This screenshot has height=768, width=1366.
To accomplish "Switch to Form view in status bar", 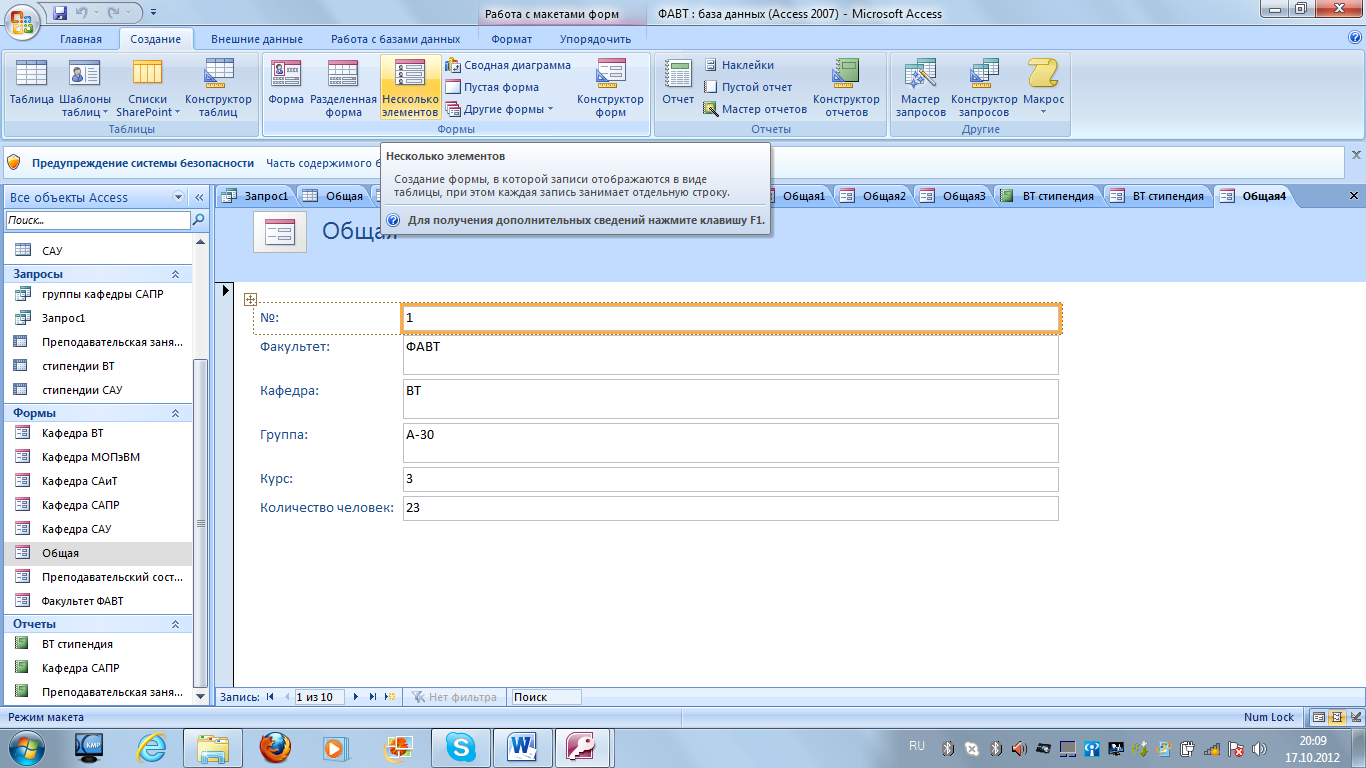I will [x=1320, y=717].
